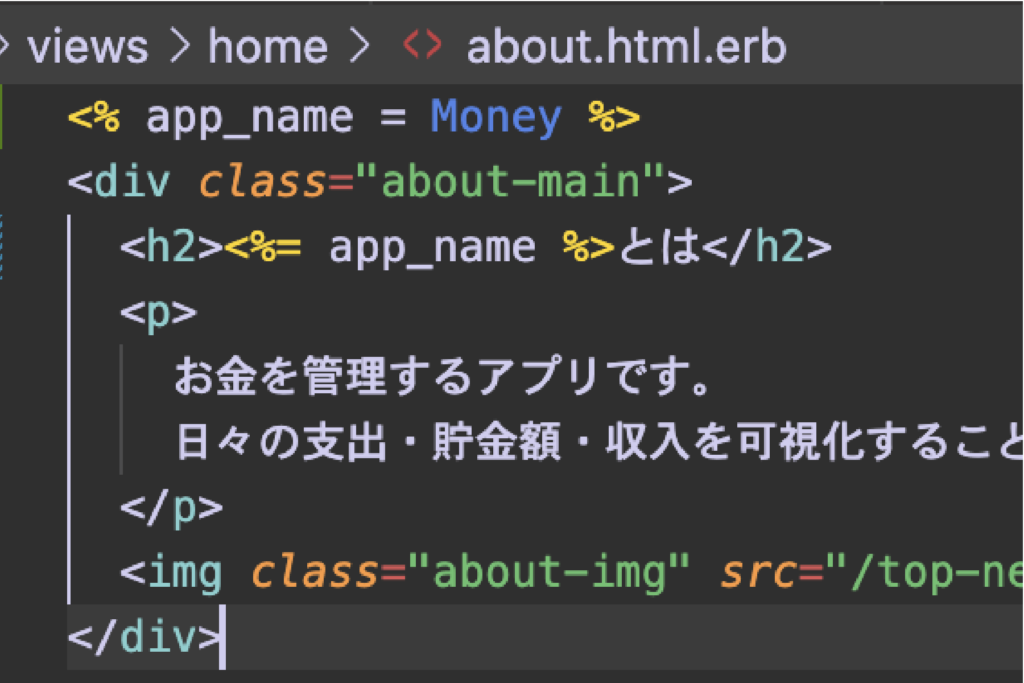This screenshot has height=683, width=1024.
Task: Open the views folder breadcrumb
Action: tap(88, 46)
